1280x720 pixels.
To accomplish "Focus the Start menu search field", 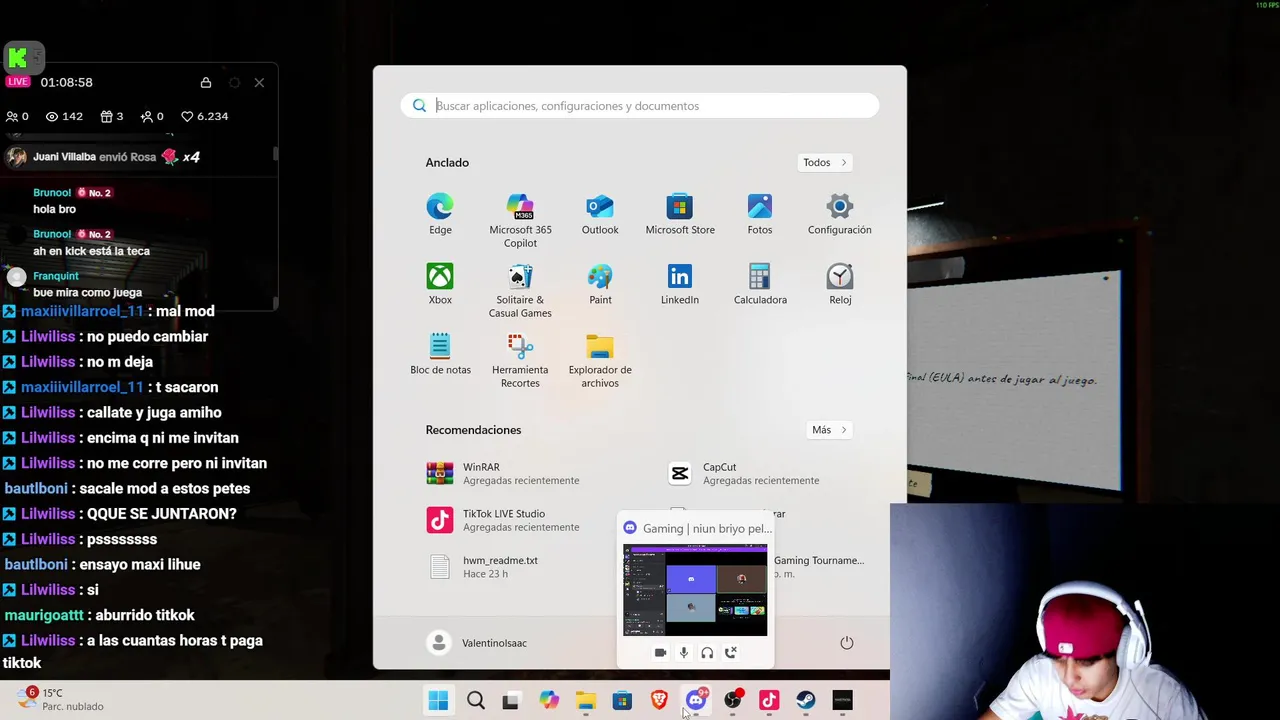I will pyautogui.click(x=640, y=106).
